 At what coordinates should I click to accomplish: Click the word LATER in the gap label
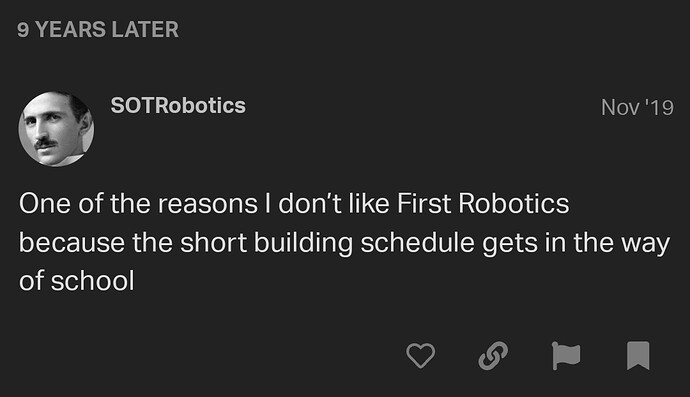tap(145, 30)
